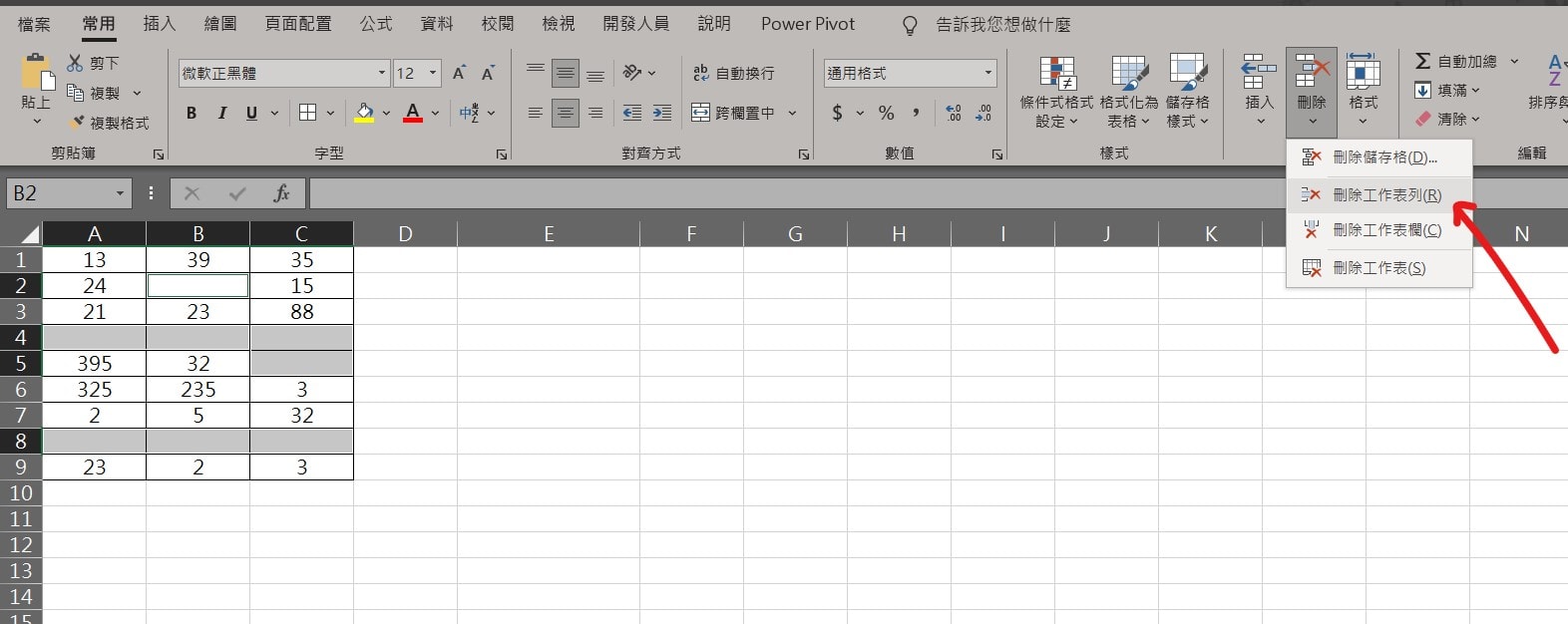Expand the font size dropdown

tap(433, 73)
